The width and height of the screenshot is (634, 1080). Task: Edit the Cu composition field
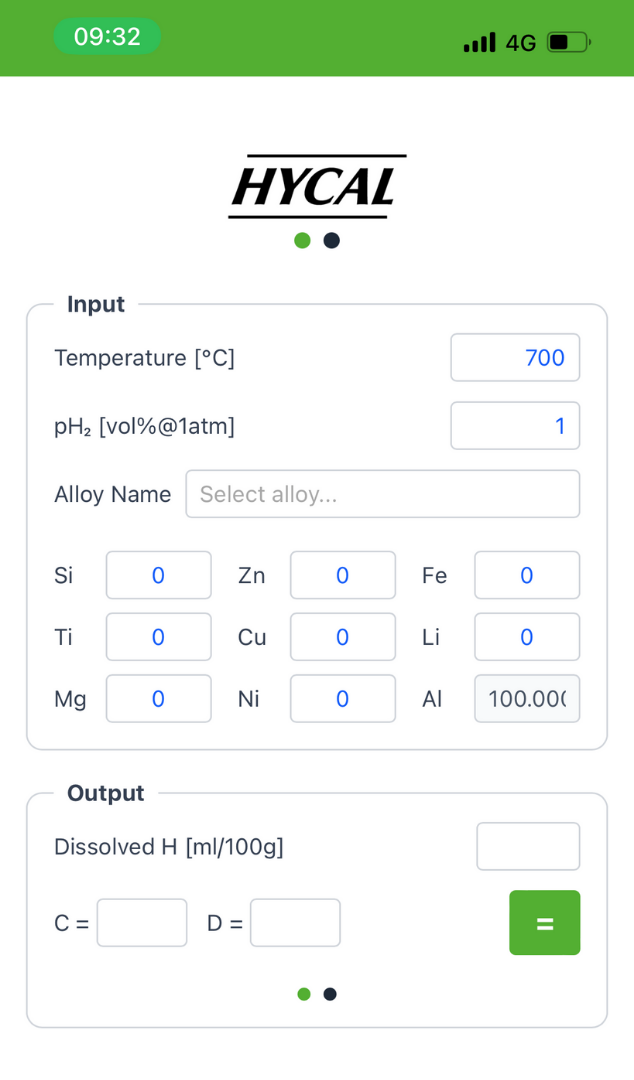343,637
